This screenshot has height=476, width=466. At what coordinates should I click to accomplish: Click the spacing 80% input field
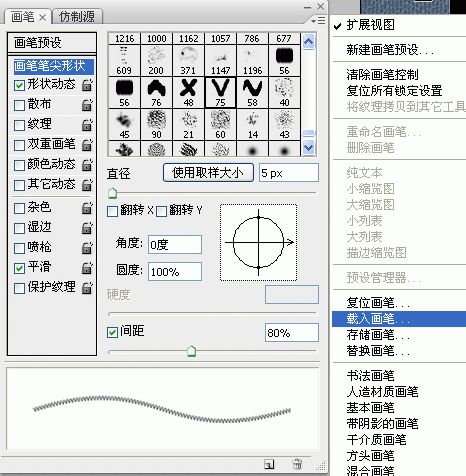click(x=292, y=332)
